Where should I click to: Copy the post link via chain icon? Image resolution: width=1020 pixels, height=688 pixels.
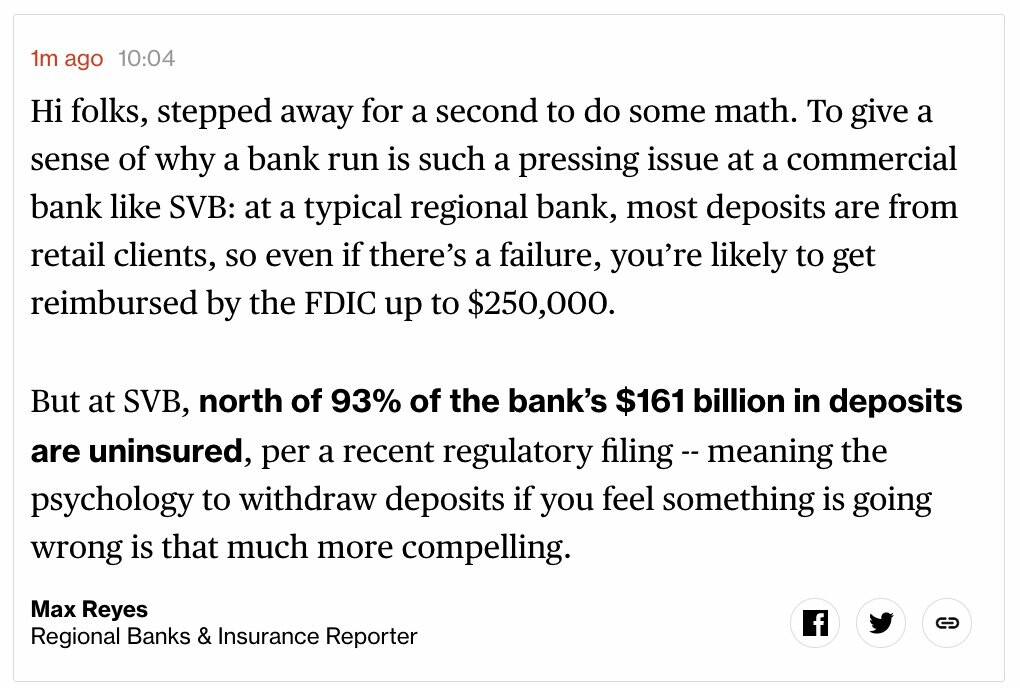tap(946, 623)
